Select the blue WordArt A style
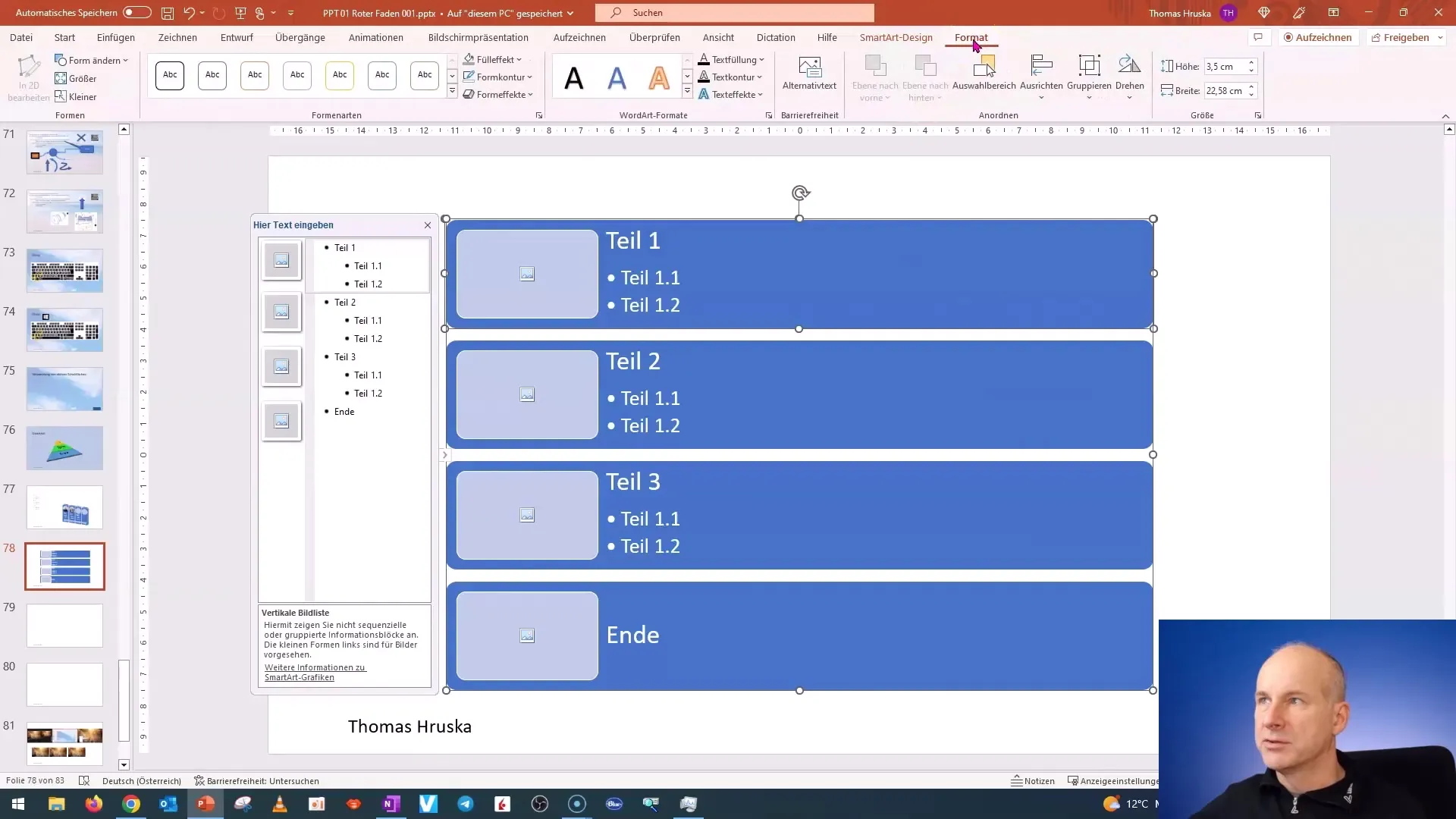The image size is (1456, 819). pos(617,77)
